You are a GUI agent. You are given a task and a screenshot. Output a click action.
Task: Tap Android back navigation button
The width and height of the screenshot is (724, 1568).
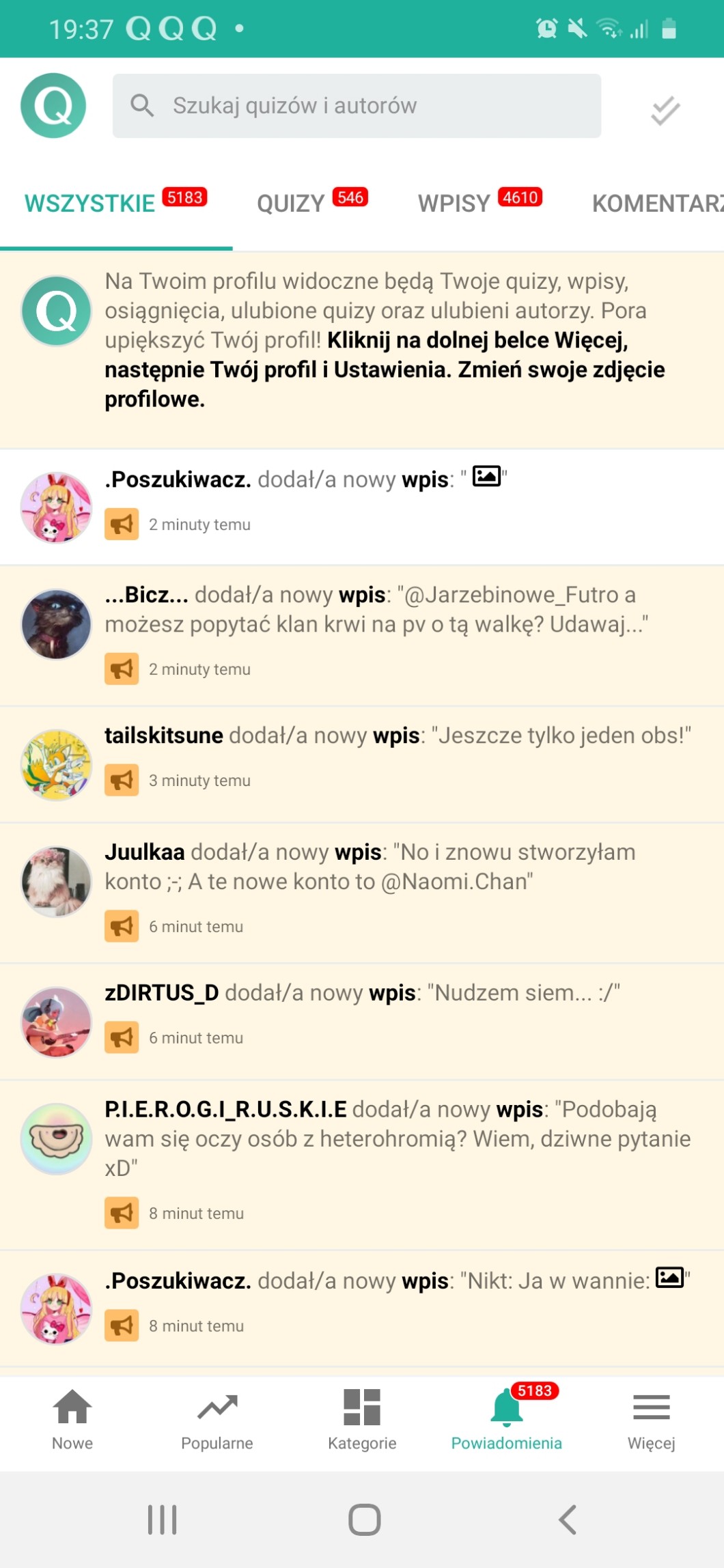click(x=568, y=1520)
